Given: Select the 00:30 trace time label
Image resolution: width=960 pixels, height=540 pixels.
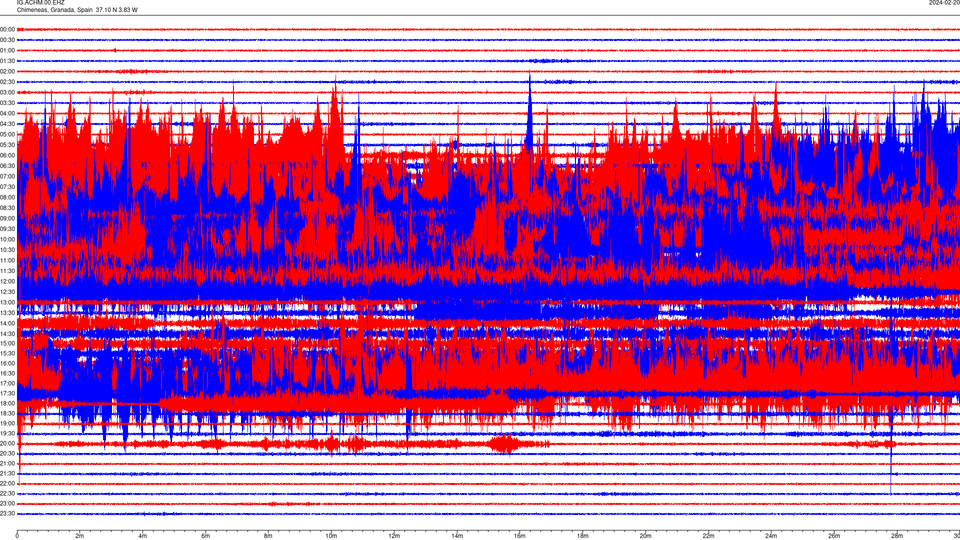Looking at the screenshot, I should [7, 40].
